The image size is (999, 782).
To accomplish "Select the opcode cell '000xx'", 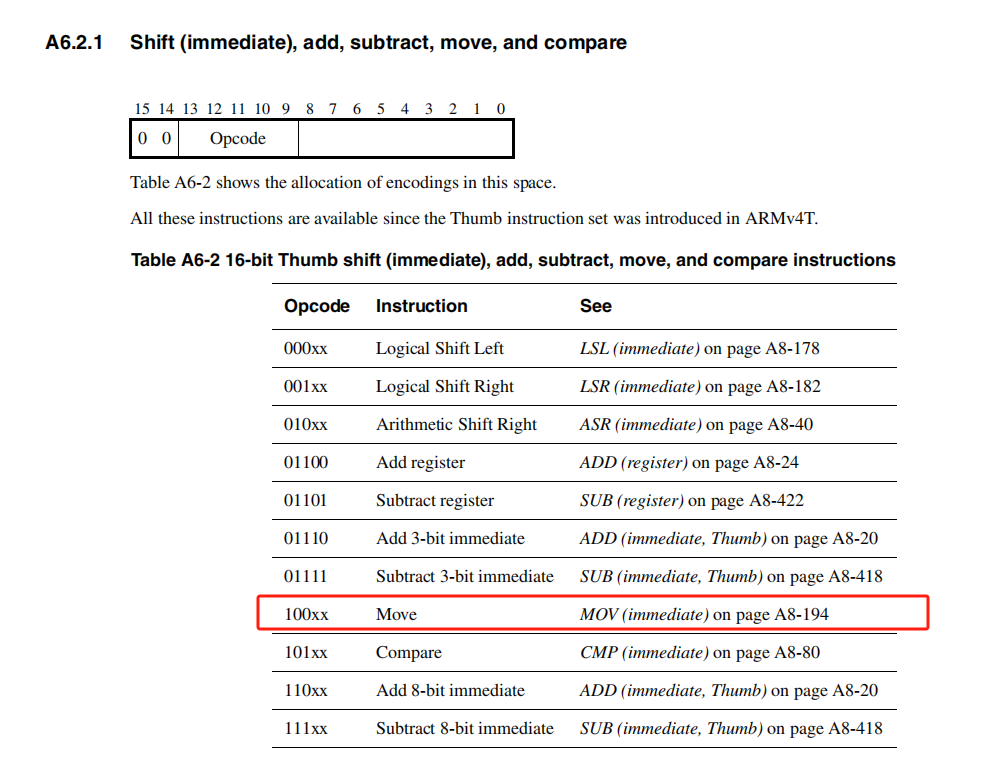I will coord(305,349).
